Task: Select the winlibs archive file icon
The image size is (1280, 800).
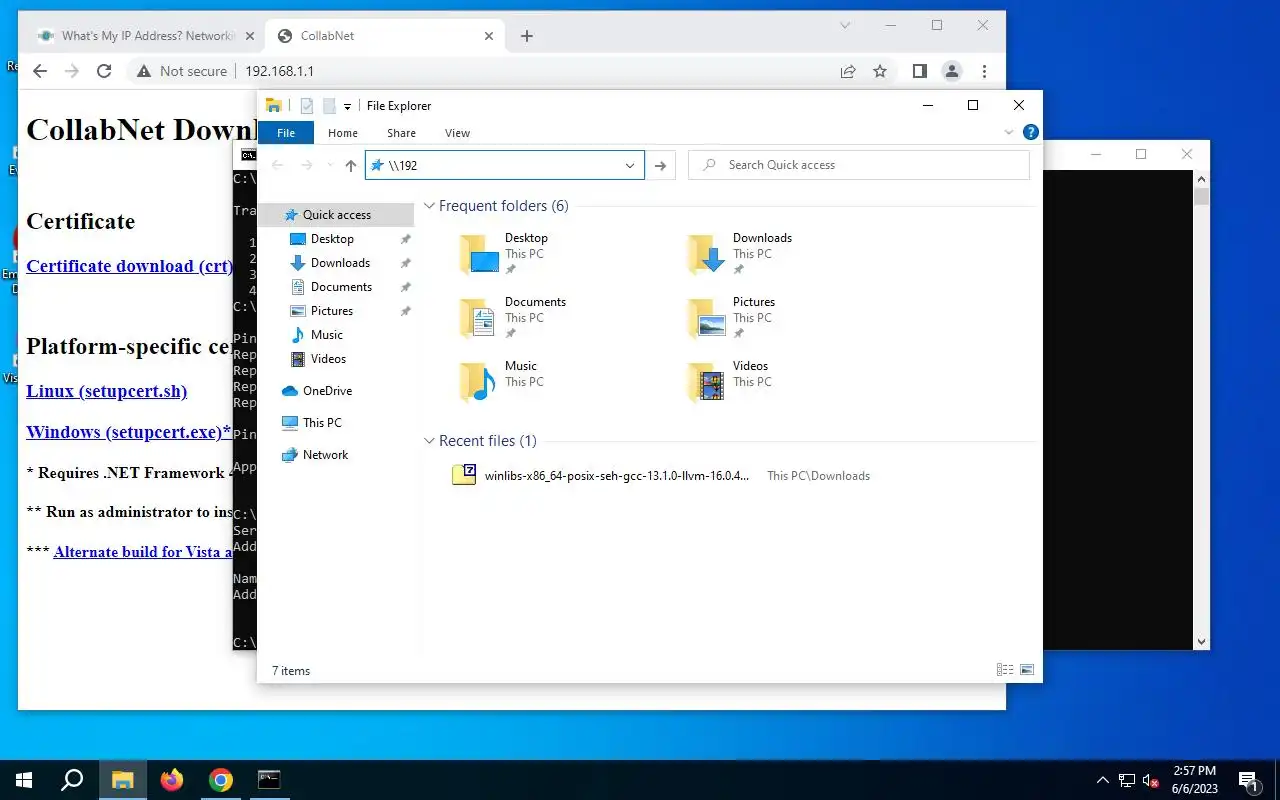Action: click(x=464, y=475)
